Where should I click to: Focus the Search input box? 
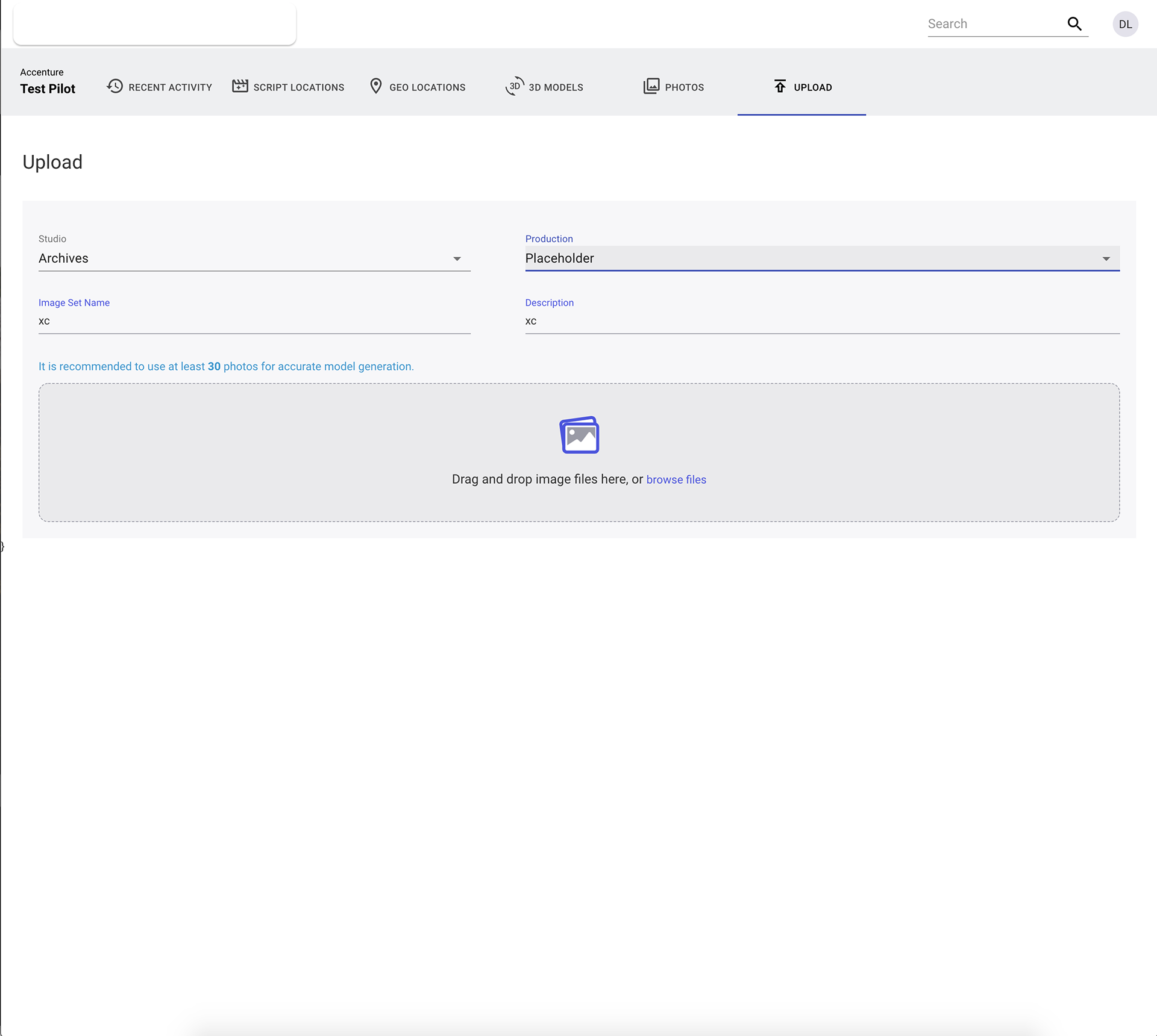pyautogui.click(x=994, y=24)
